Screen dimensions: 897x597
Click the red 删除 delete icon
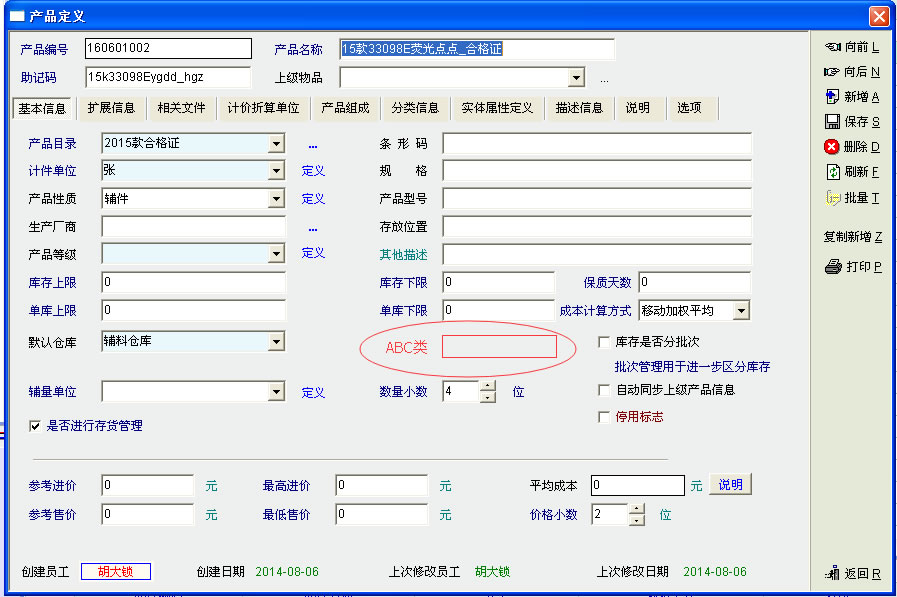tap(832, 147)
